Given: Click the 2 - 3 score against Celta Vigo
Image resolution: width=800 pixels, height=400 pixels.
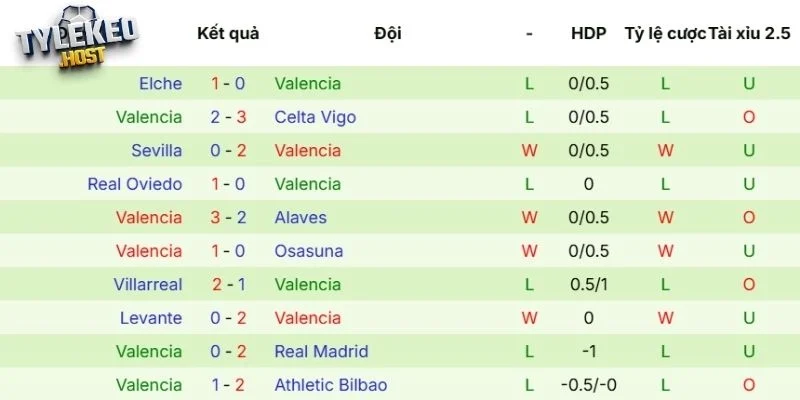Looking at the screenshot, I should [x=228, y=117].
